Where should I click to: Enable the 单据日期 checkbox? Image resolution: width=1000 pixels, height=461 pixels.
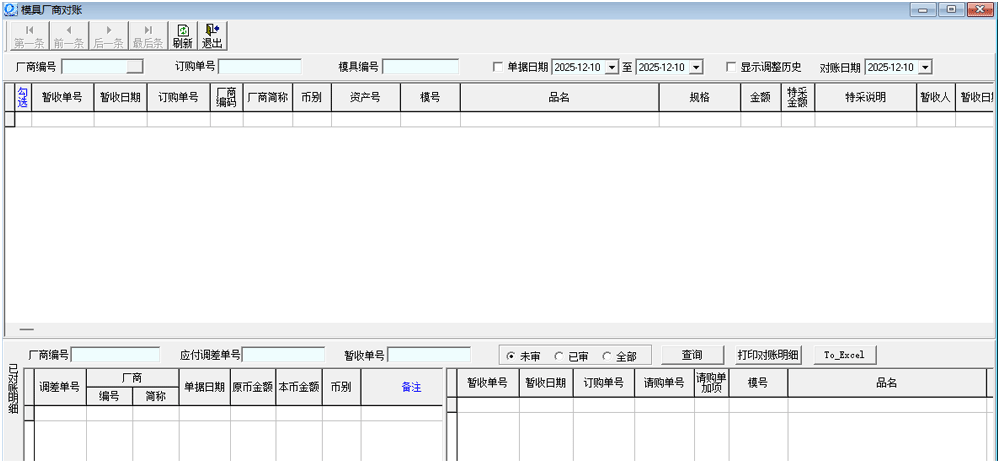498,67
